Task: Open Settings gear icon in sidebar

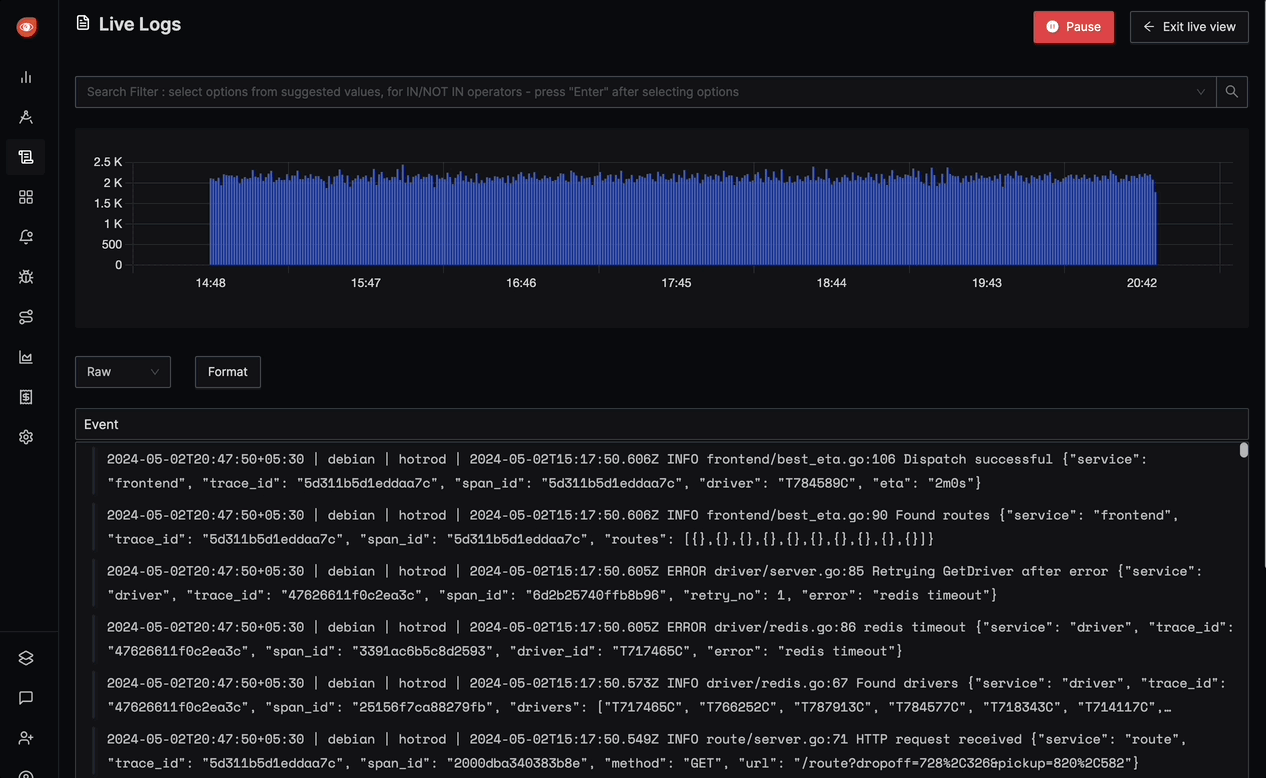Action: [26, 437]
